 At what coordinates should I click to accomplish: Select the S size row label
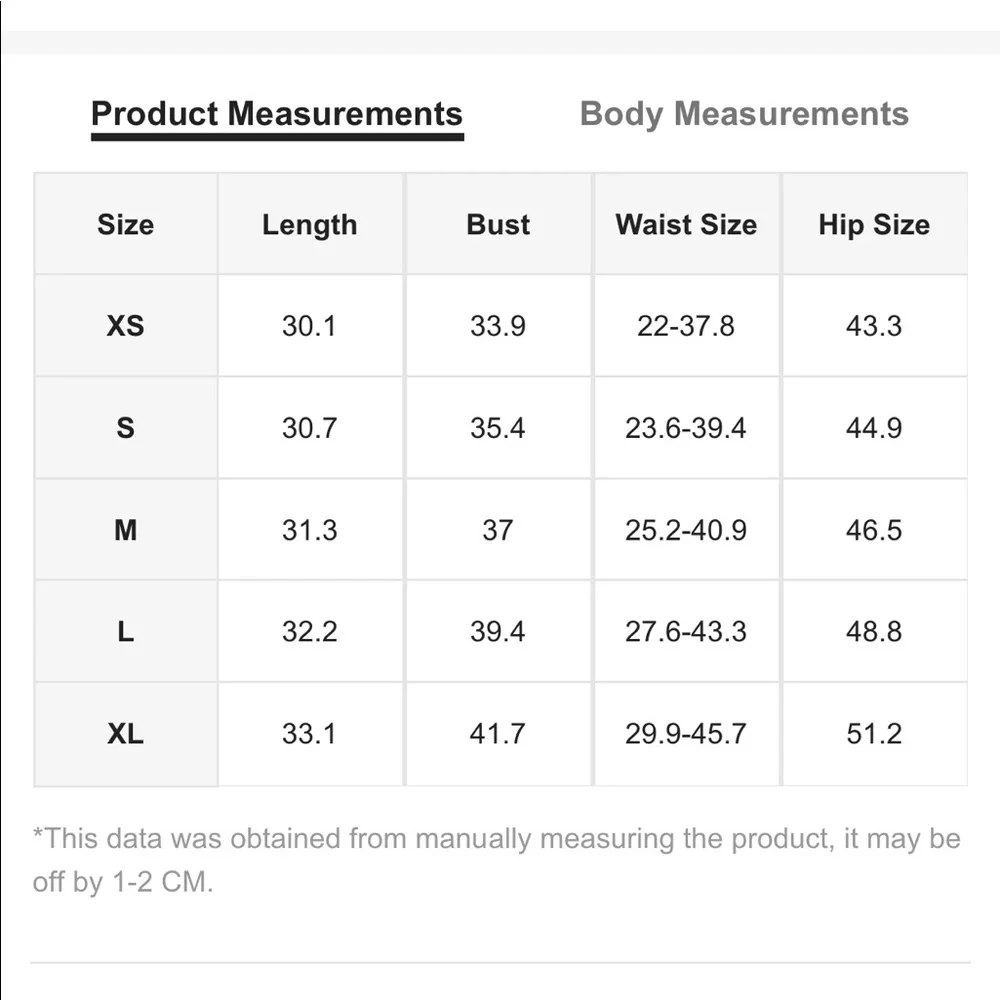point(125,428)
